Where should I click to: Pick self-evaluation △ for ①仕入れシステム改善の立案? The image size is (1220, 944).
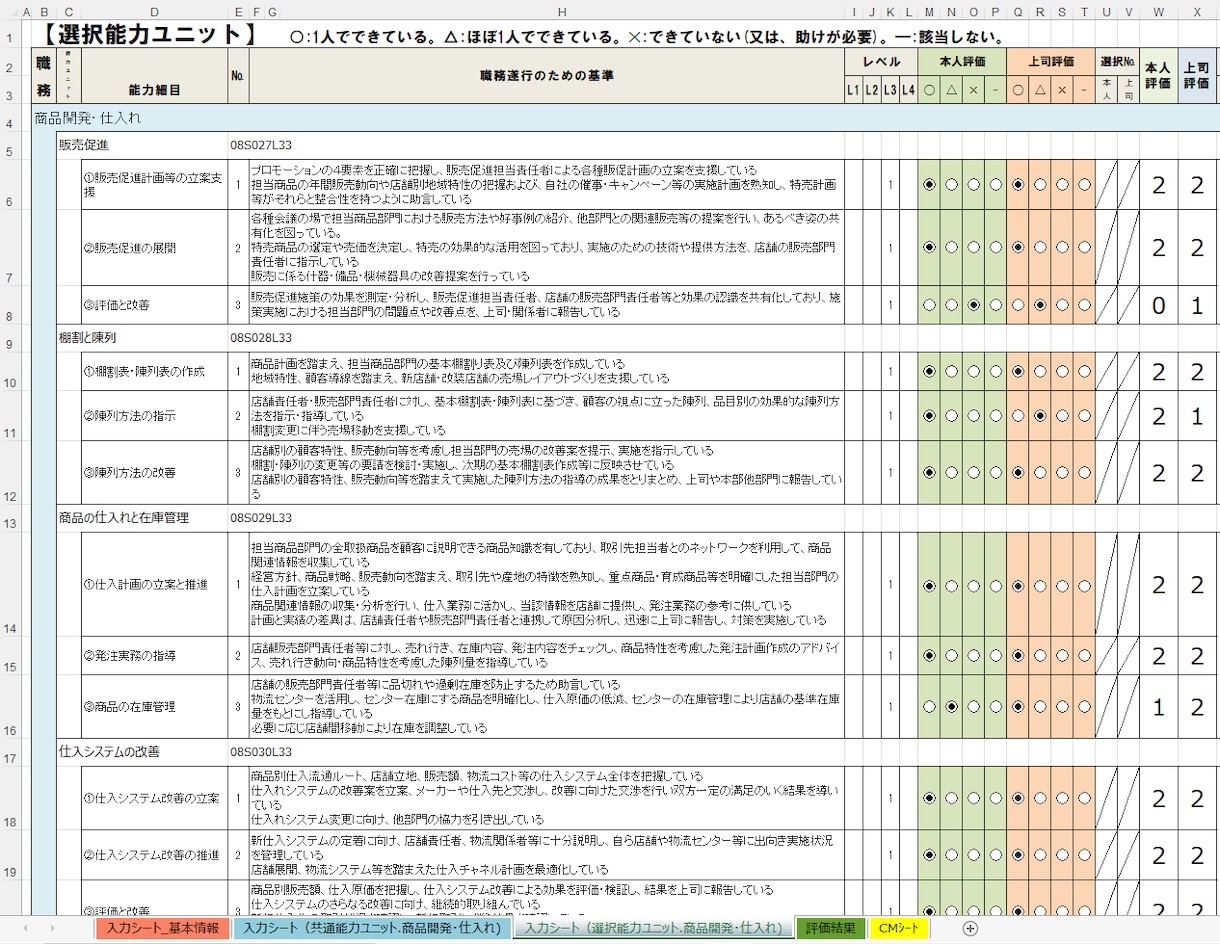952,798
